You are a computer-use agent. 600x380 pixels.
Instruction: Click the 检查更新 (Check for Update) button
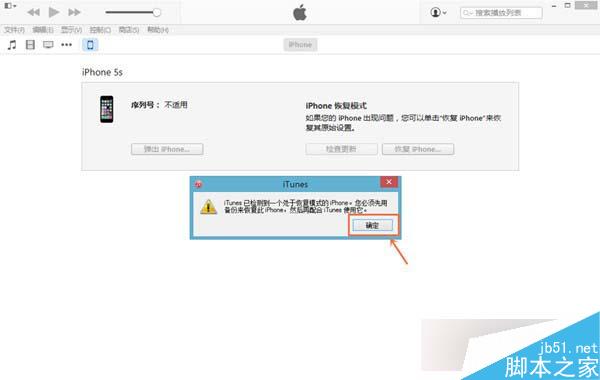coord(341,149)
